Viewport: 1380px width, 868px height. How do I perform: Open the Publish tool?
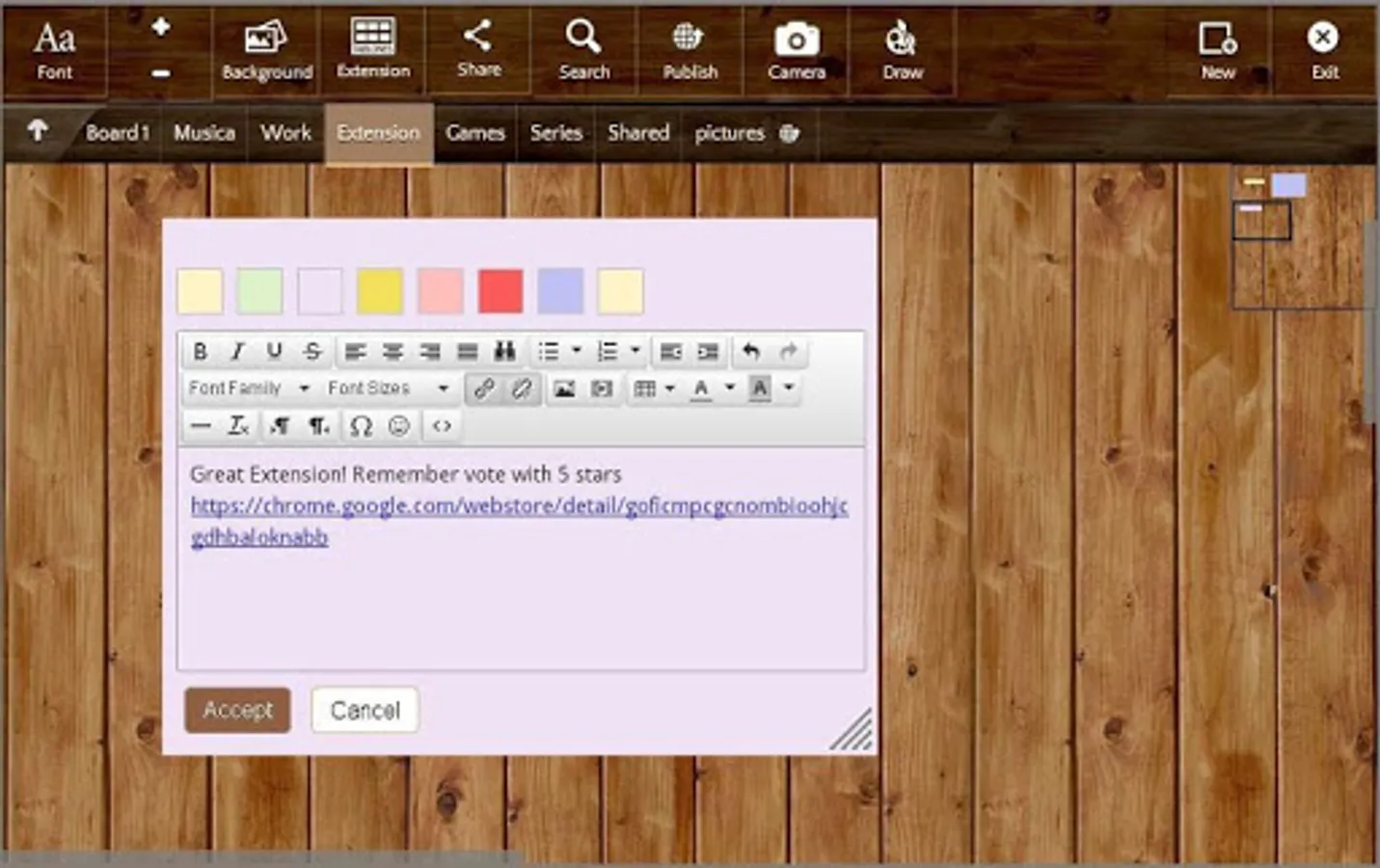[690, 51]
